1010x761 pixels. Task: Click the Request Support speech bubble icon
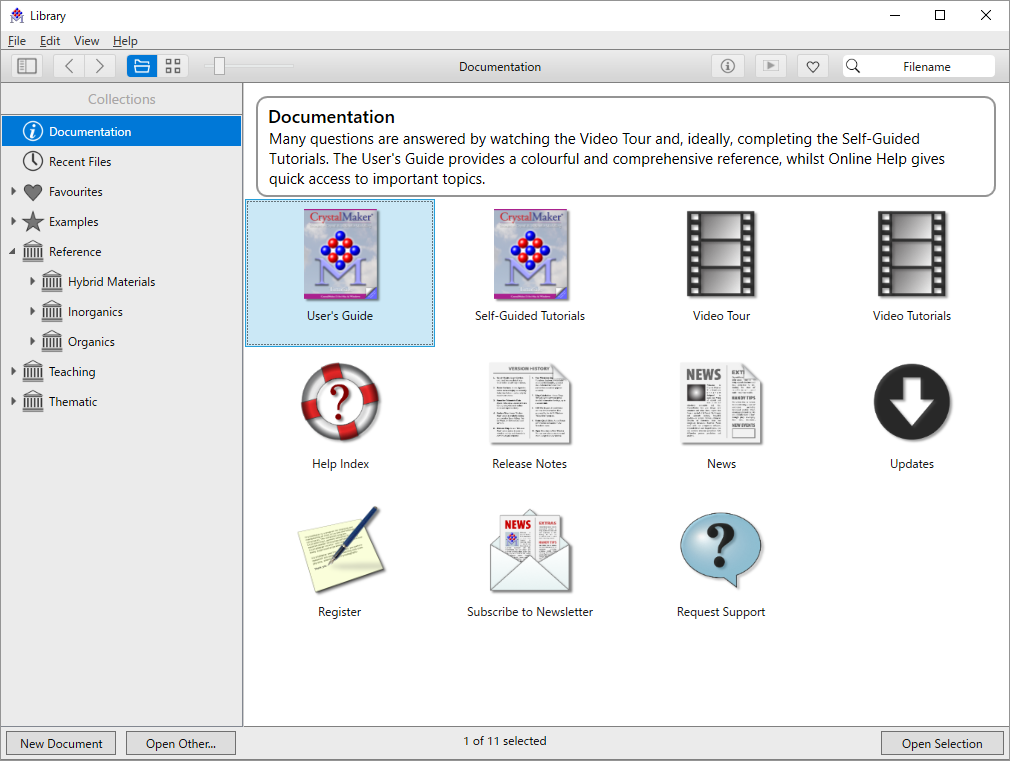coord(721,550)
